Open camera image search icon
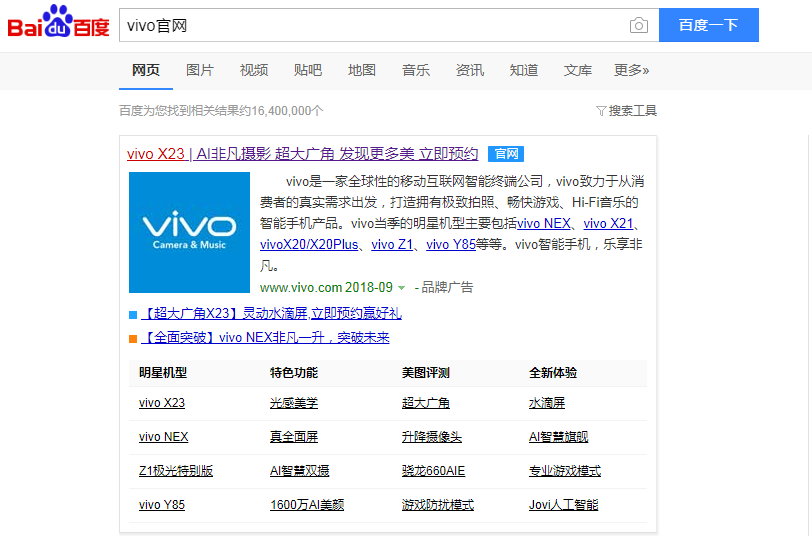 pyautogui.click(x=639, y=25)
